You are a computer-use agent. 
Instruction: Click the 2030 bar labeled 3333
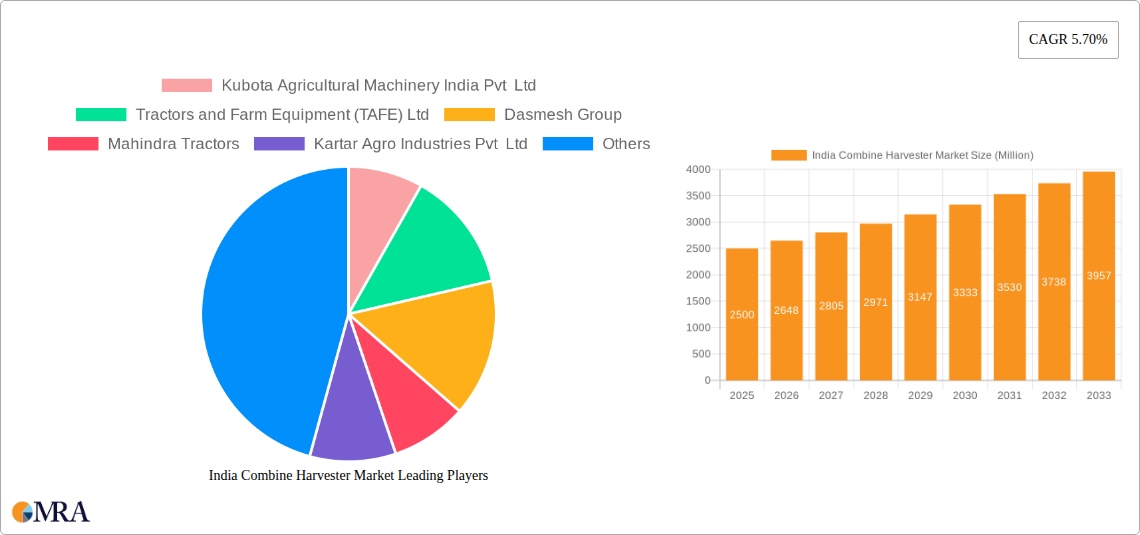pos(966,292)
